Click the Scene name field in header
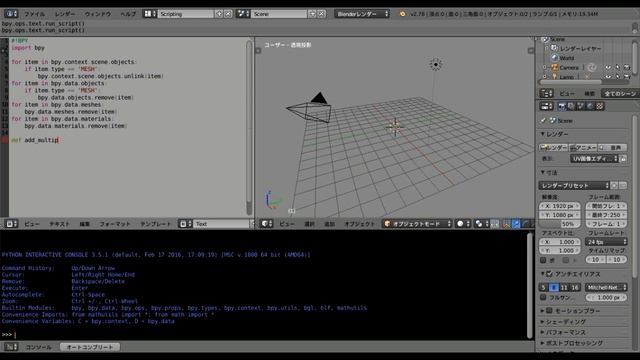Image resolution: width=640 pixels, height=360 pixels. pyautogui.click(x=279, y=14)
